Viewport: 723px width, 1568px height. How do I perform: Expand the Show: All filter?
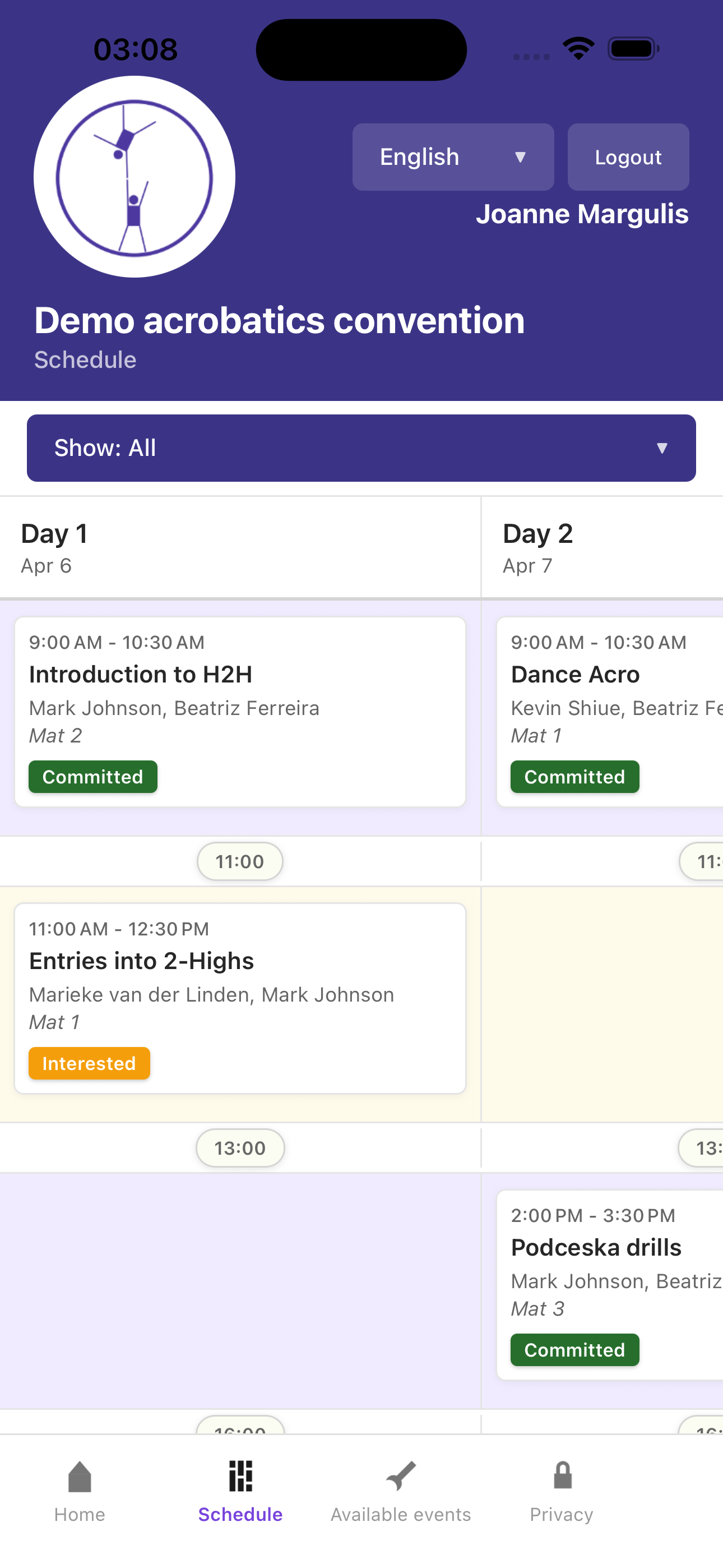click(361, 448)
